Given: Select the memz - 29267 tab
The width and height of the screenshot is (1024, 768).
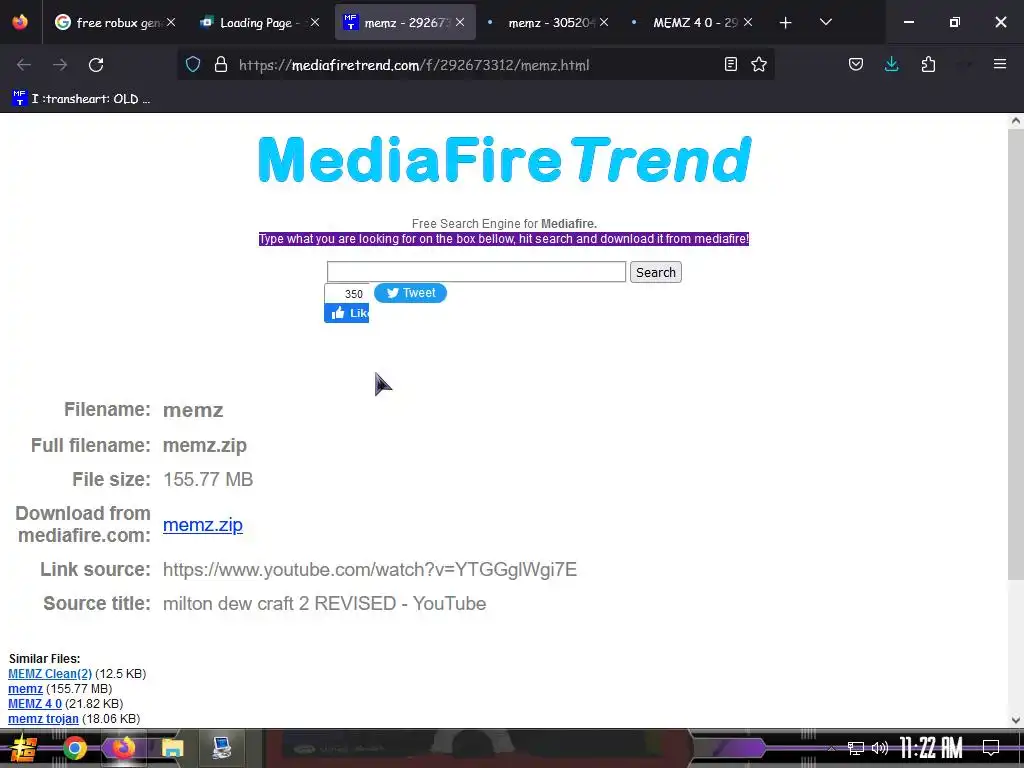Looking at the screenshot, I should (x=405, y=22).
